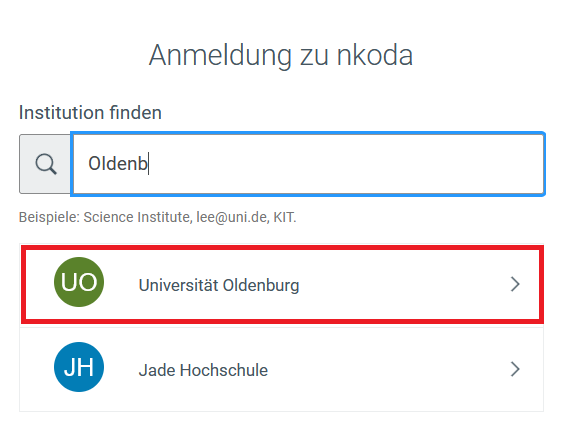Click the Science Institute example text
563x431 pixels.
(x=138, y=217)
